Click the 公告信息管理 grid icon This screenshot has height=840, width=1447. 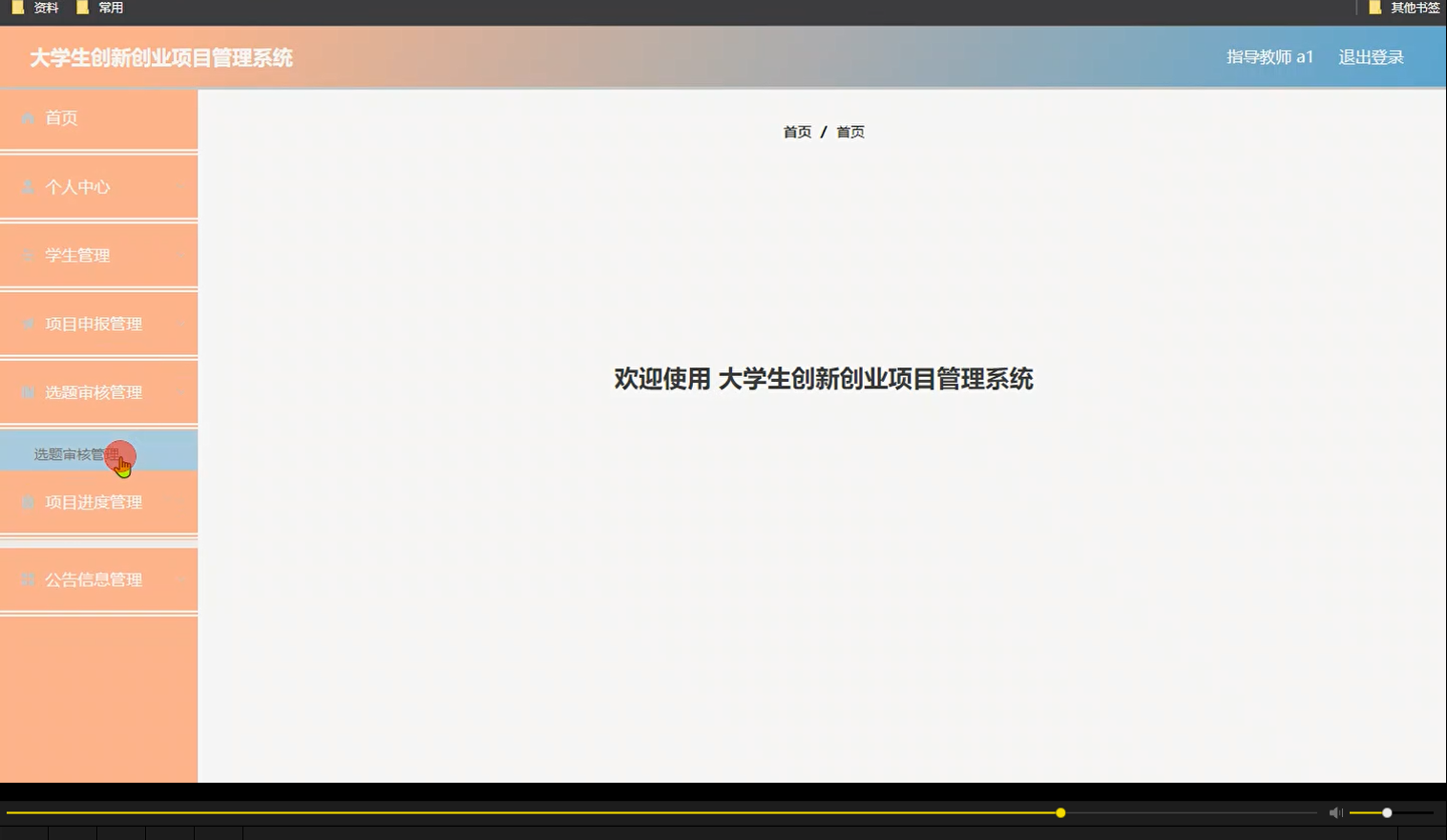(27, 579)
